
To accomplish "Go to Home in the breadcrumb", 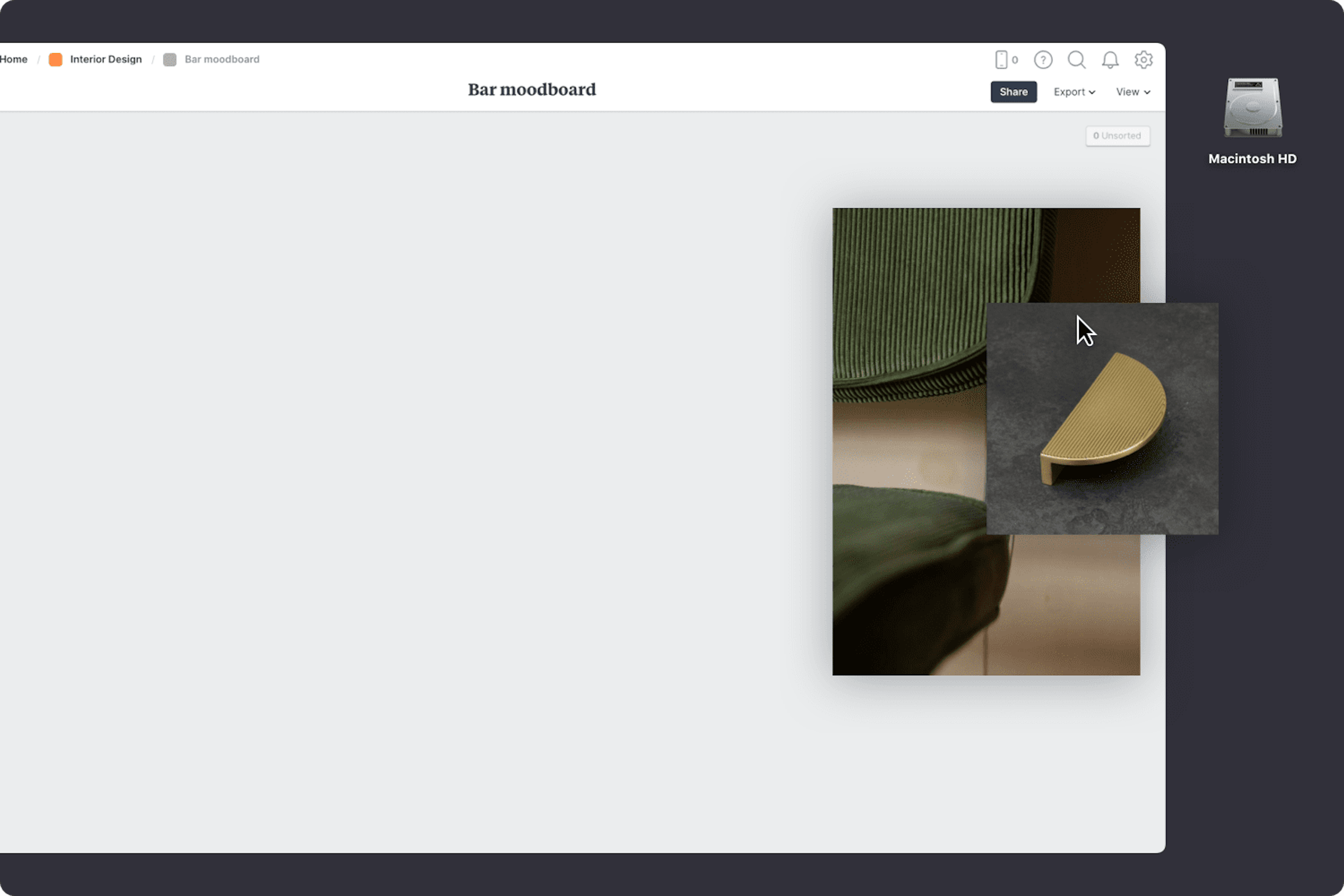I will tap(13, 59).
